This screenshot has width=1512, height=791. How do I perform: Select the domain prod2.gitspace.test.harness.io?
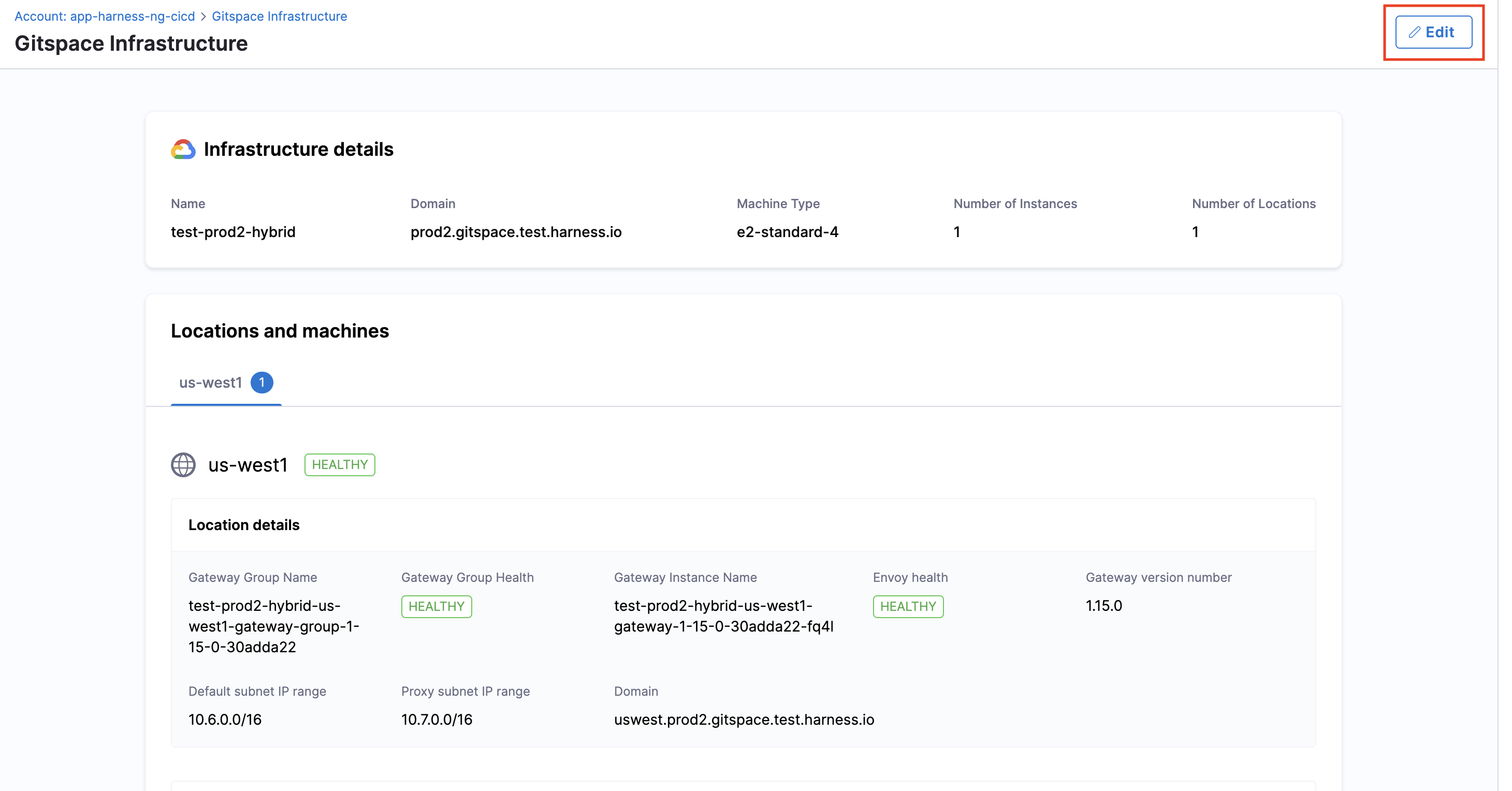[516, 232]
